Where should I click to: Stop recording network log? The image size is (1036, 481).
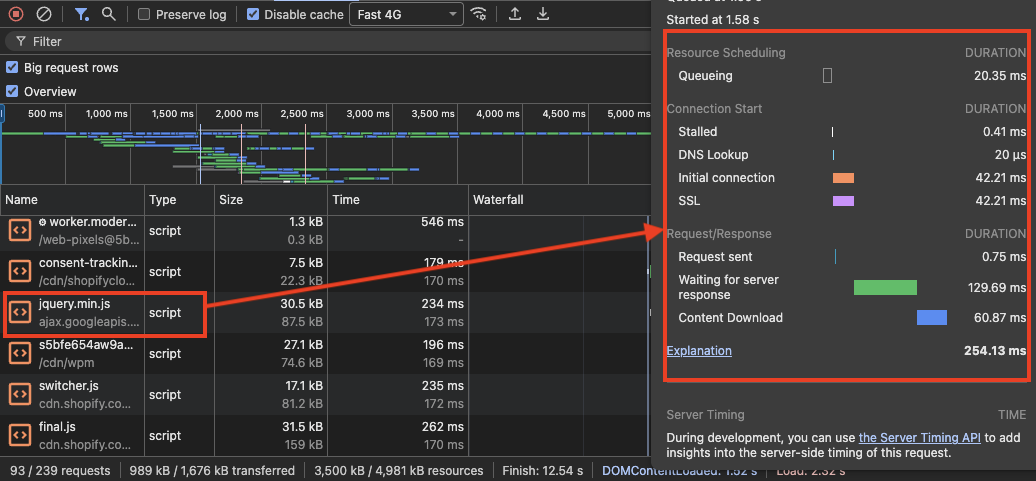[x=16, y=15]
